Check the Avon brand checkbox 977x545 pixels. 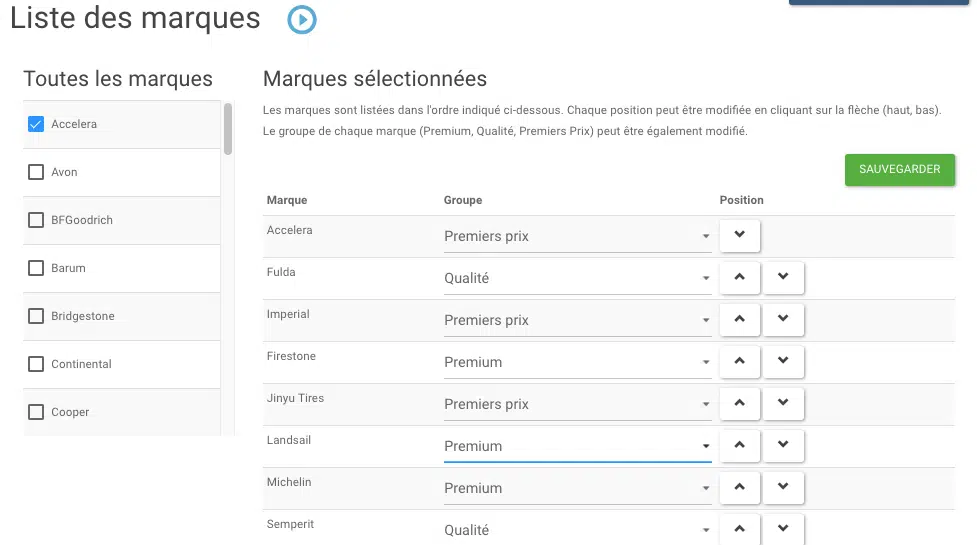click(36, 172)
